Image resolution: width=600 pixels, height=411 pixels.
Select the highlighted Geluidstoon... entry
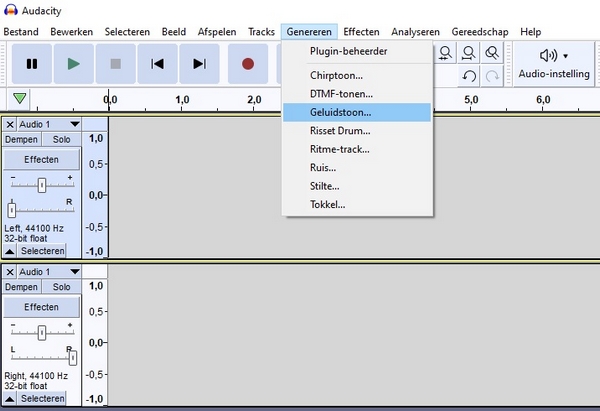tap(357, 112)
